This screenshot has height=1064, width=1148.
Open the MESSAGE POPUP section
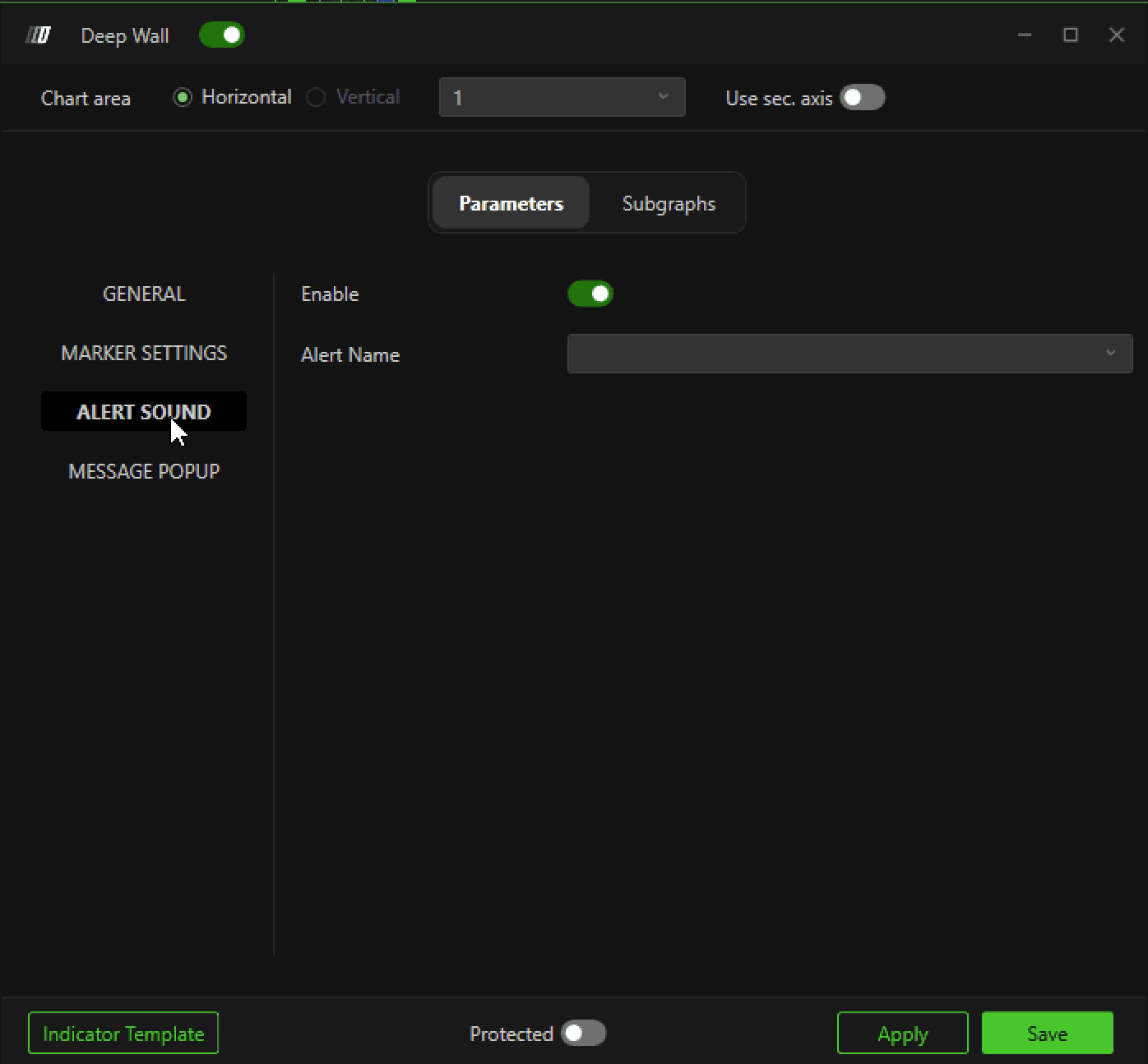coord(144,471)
